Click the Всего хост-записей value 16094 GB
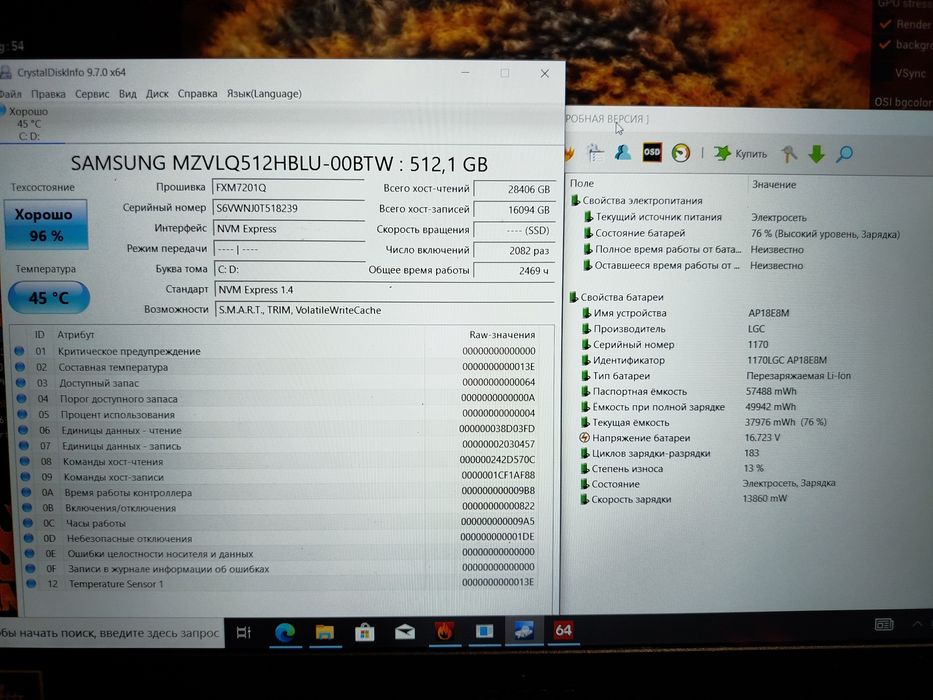This screenshot has width=933, height=700. (x=514, y=210)
